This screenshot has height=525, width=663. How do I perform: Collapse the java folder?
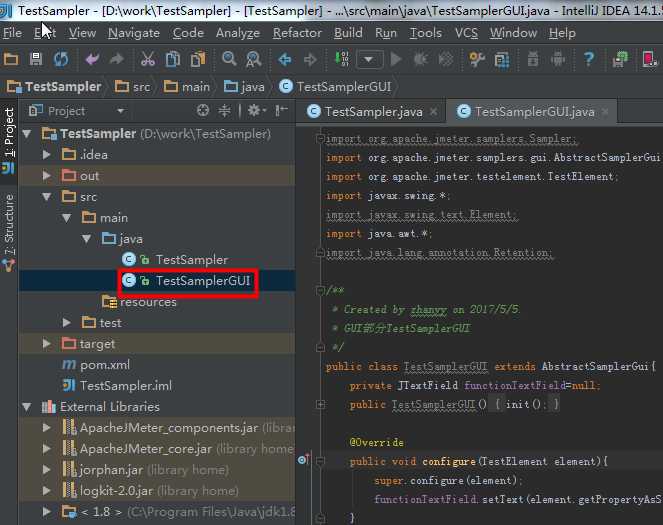[x=86, y=239]
